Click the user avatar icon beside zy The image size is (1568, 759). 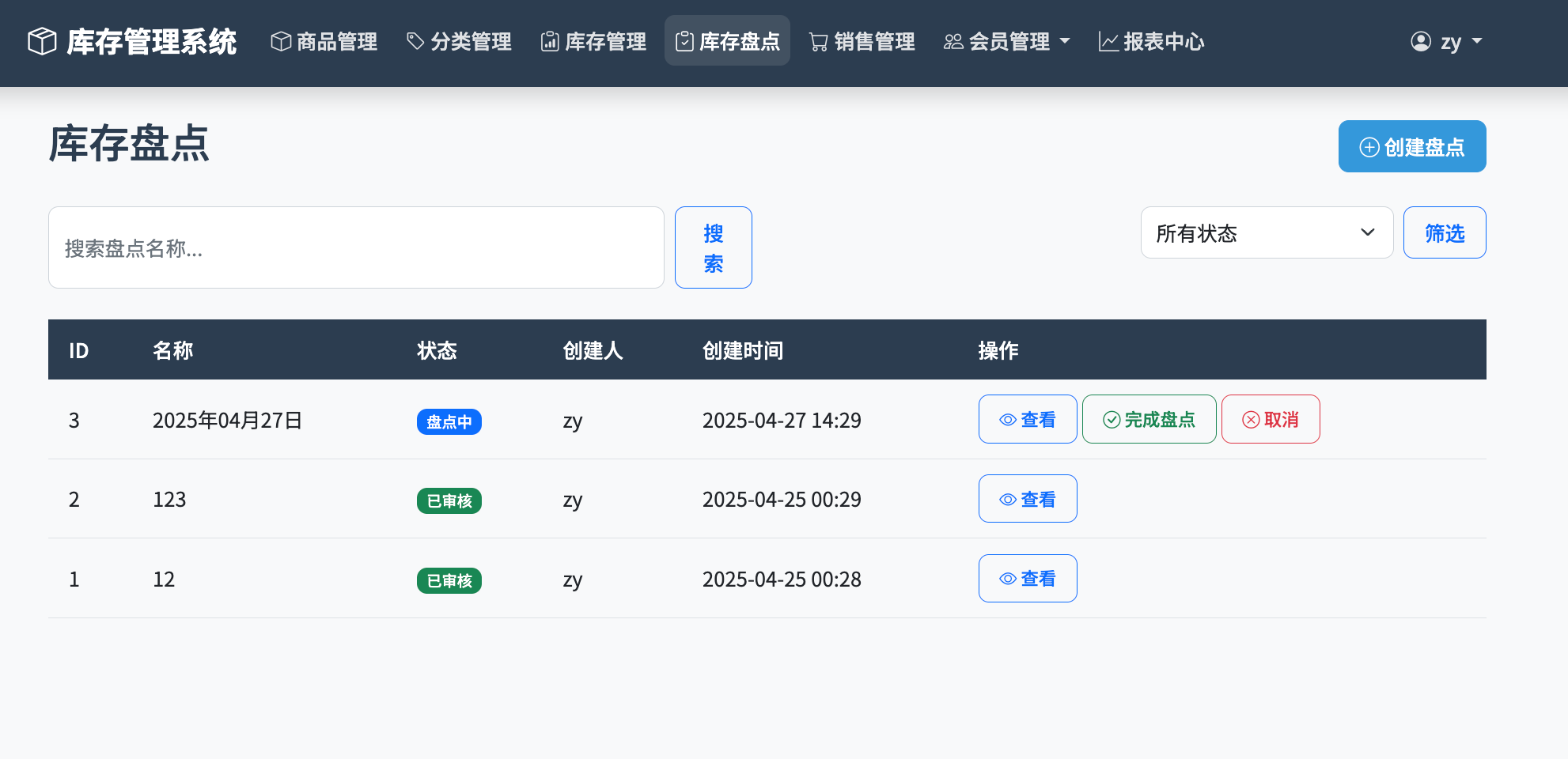[x=1421, y=41]
